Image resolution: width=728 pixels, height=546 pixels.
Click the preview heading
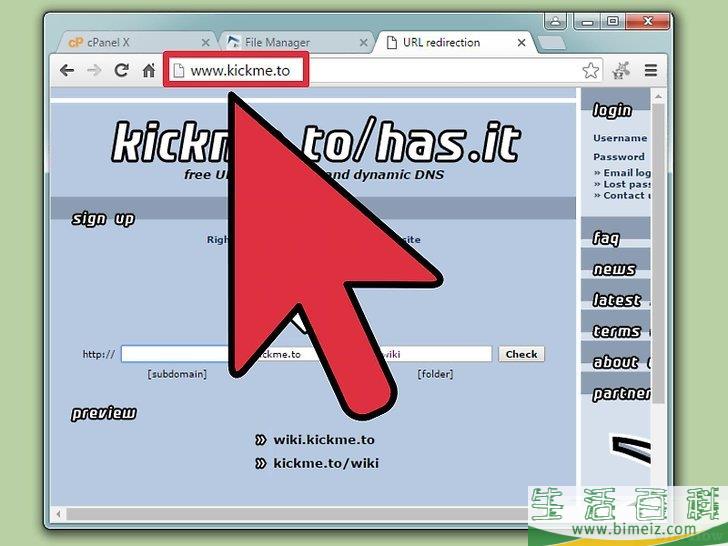pyautogui.click(x=104, y=413)
